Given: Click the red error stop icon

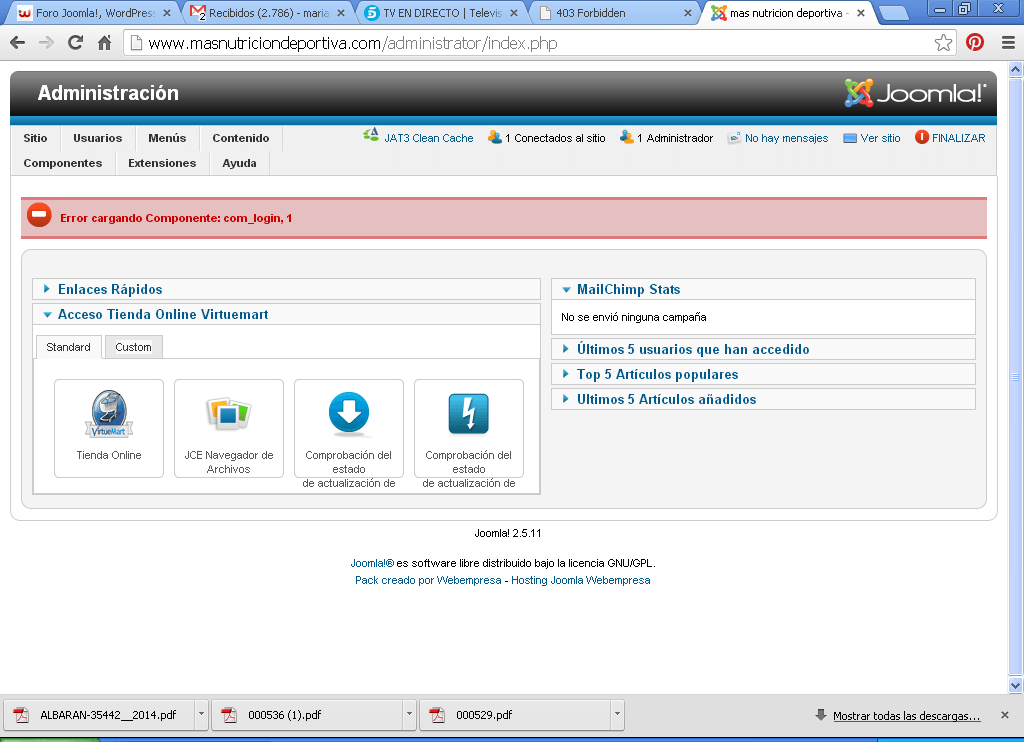Looking at the screenshot, I should click(x=39, y=215).
